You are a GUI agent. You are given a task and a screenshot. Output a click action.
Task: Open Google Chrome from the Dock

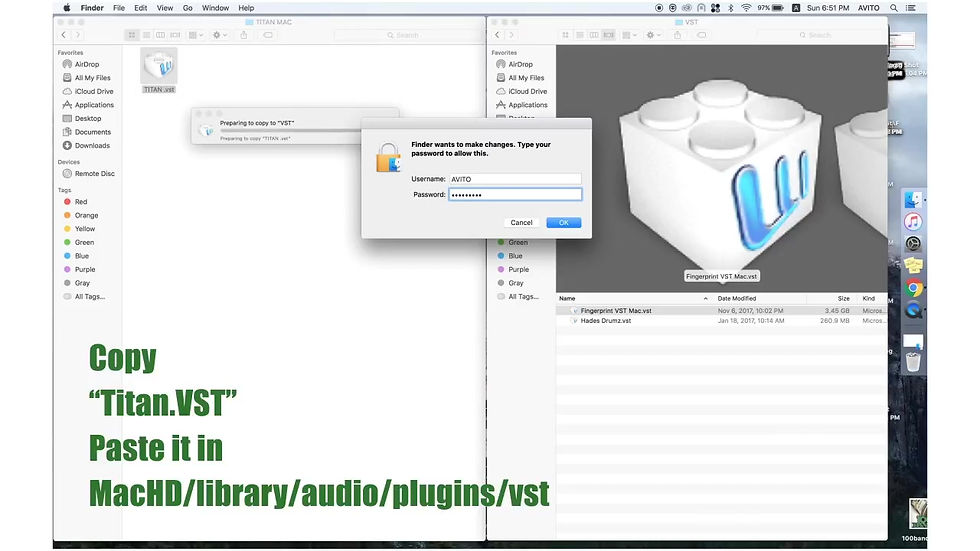pos(913,288)
